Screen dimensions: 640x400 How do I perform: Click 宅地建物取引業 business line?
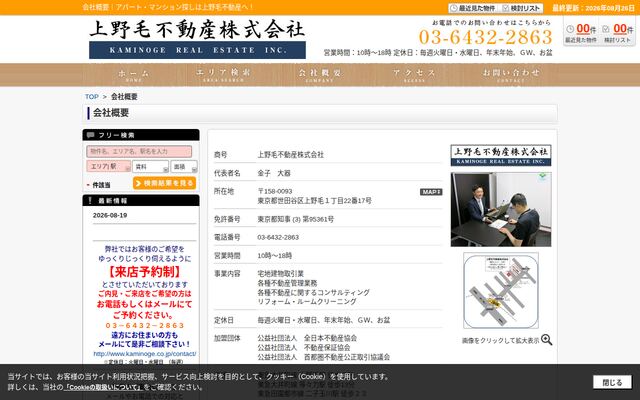[280, 273]
